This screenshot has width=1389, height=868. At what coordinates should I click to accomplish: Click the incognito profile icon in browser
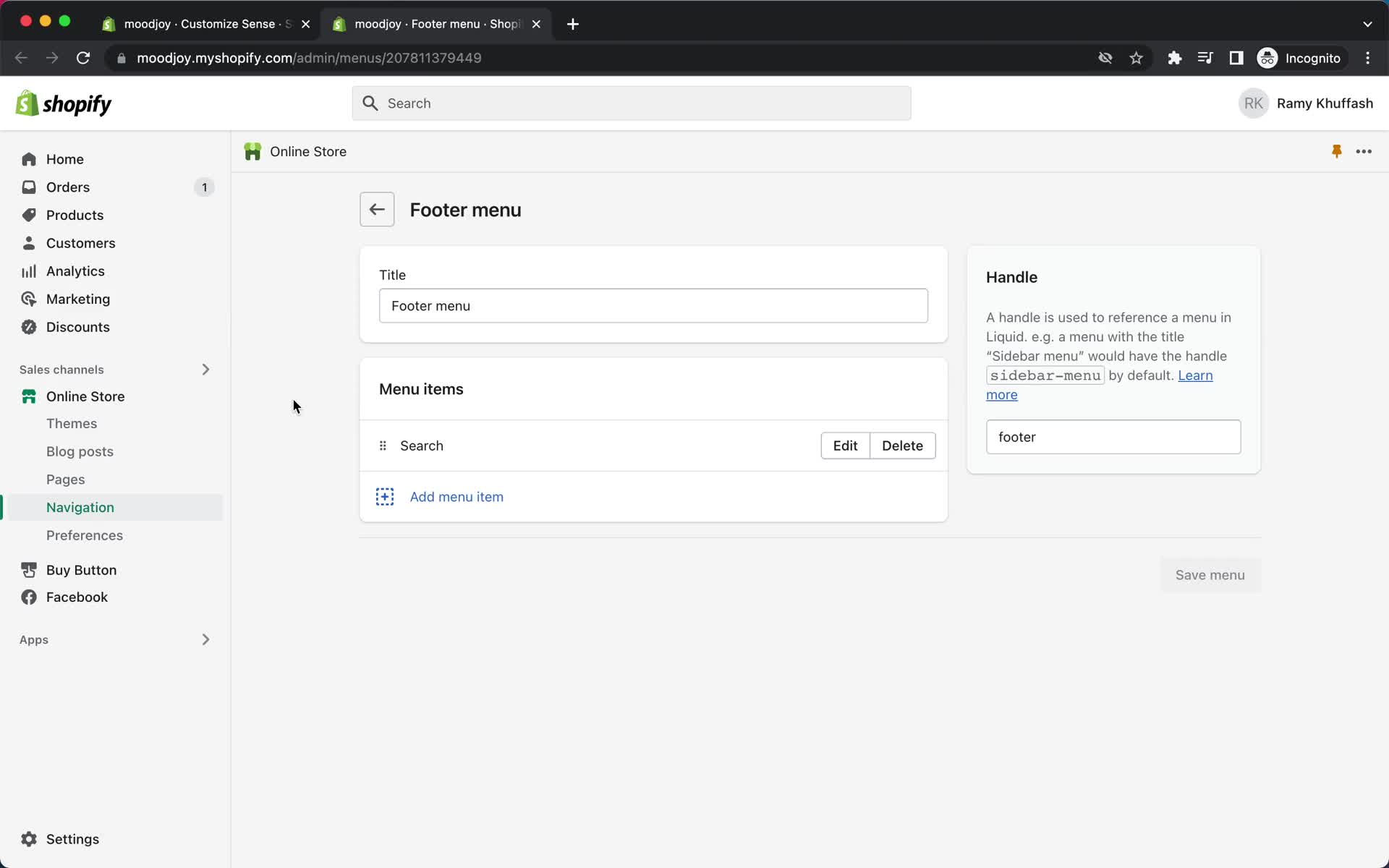point(1268,58)
